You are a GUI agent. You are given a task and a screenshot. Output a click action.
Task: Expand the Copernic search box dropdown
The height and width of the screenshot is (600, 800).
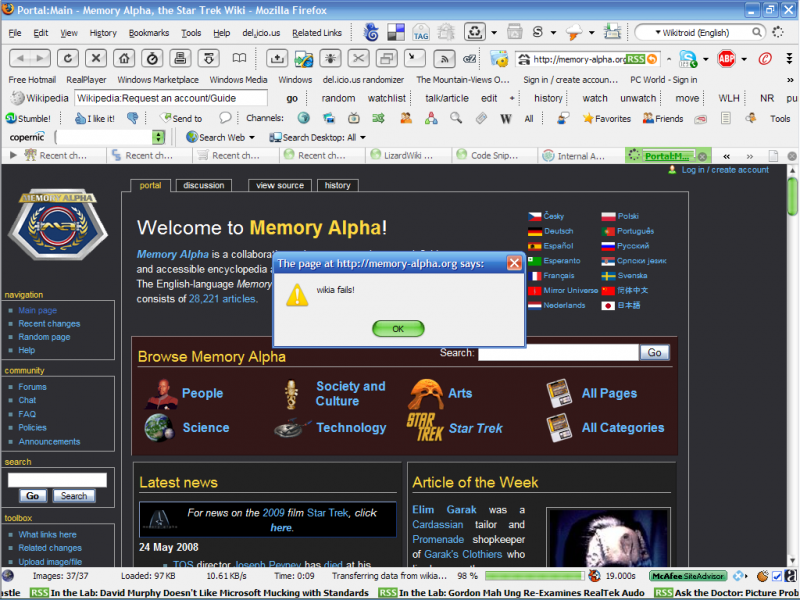pyautogui.click(x=158, y=137)
